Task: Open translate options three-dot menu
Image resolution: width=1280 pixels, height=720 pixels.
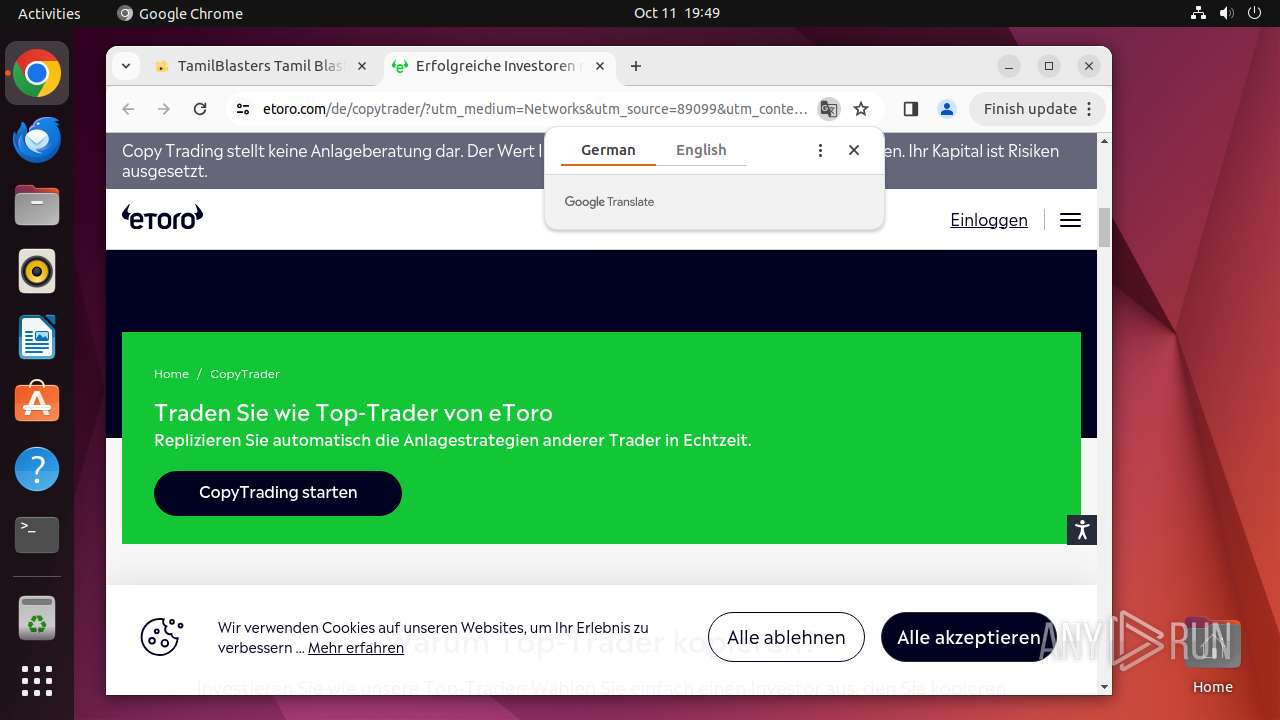Action: click(820, 150)
